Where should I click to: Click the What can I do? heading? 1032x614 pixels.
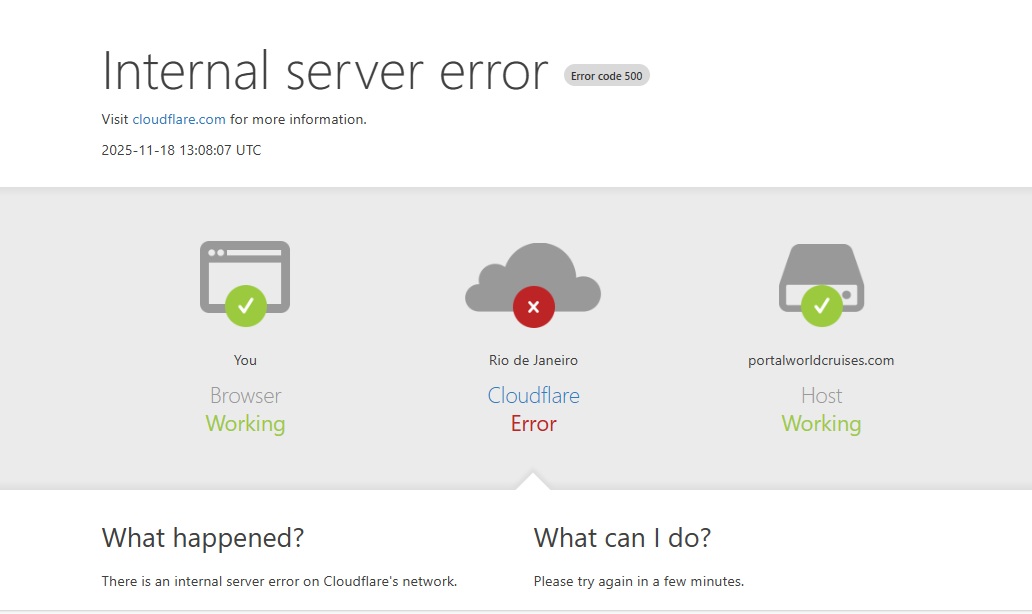(622, 538)
